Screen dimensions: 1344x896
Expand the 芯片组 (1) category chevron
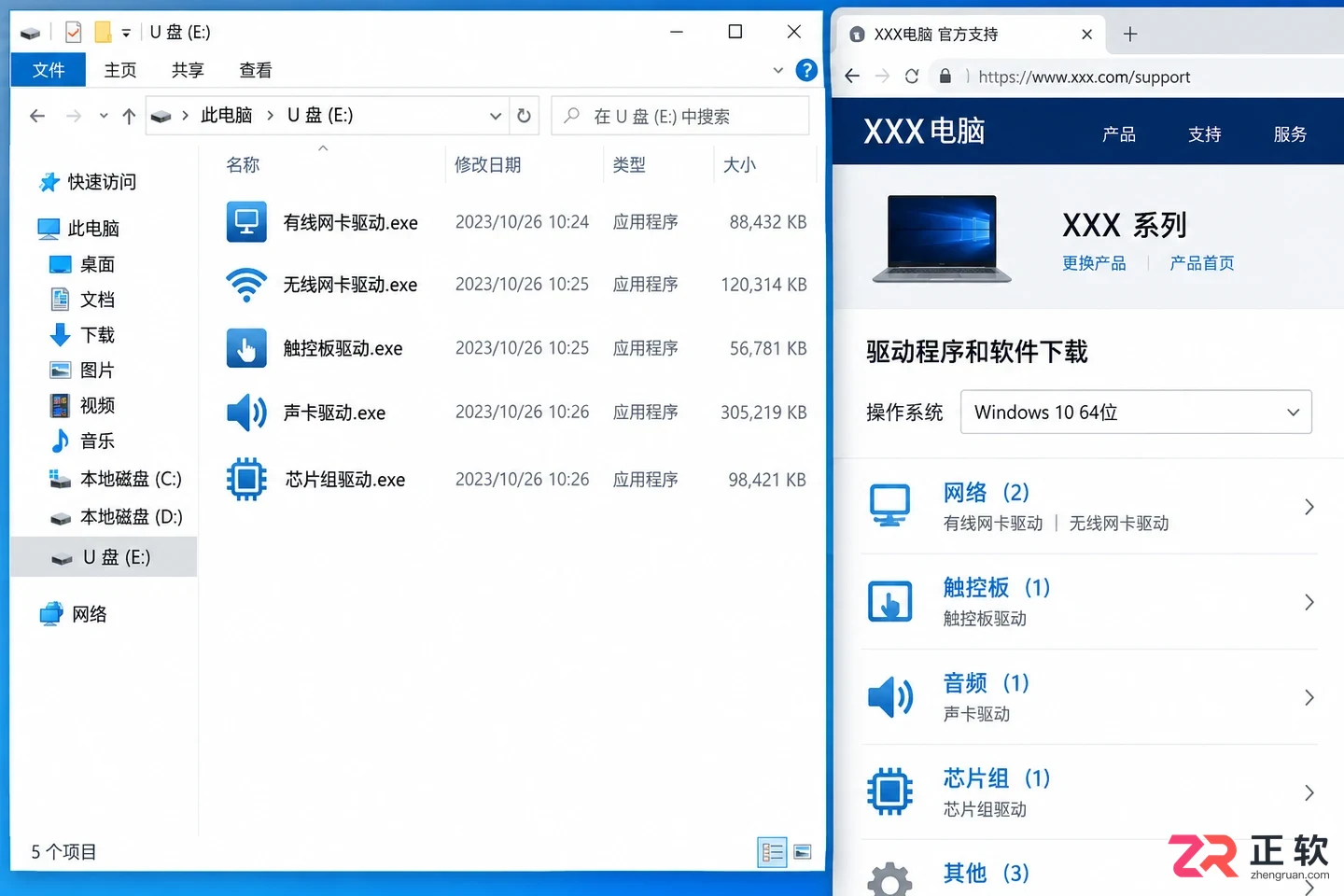1309,792
